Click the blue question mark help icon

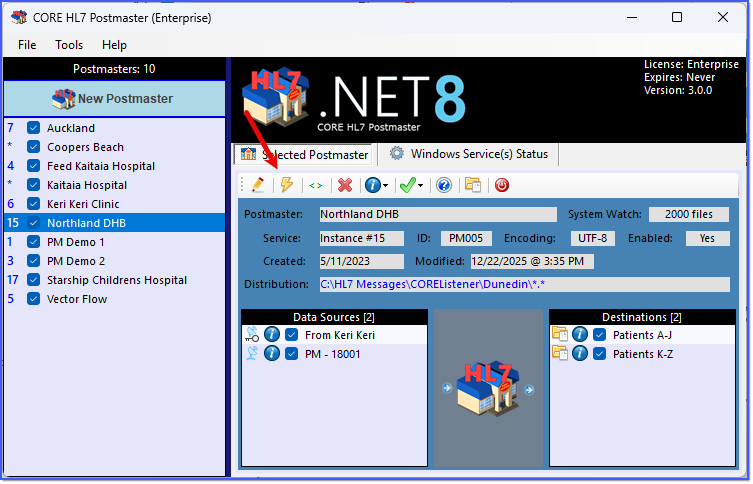point(444,185)
